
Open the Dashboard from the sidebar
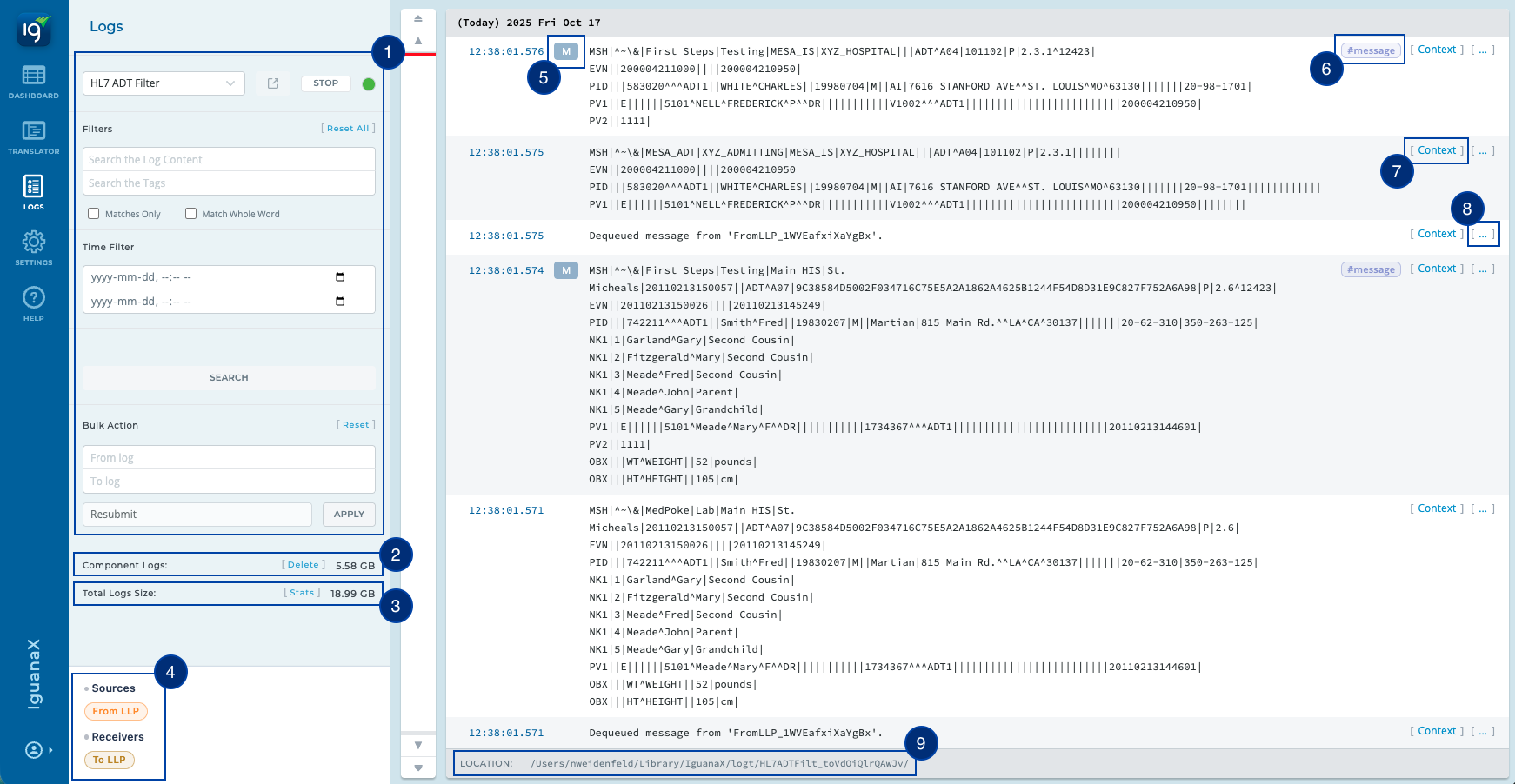click(x=34, y=82)
